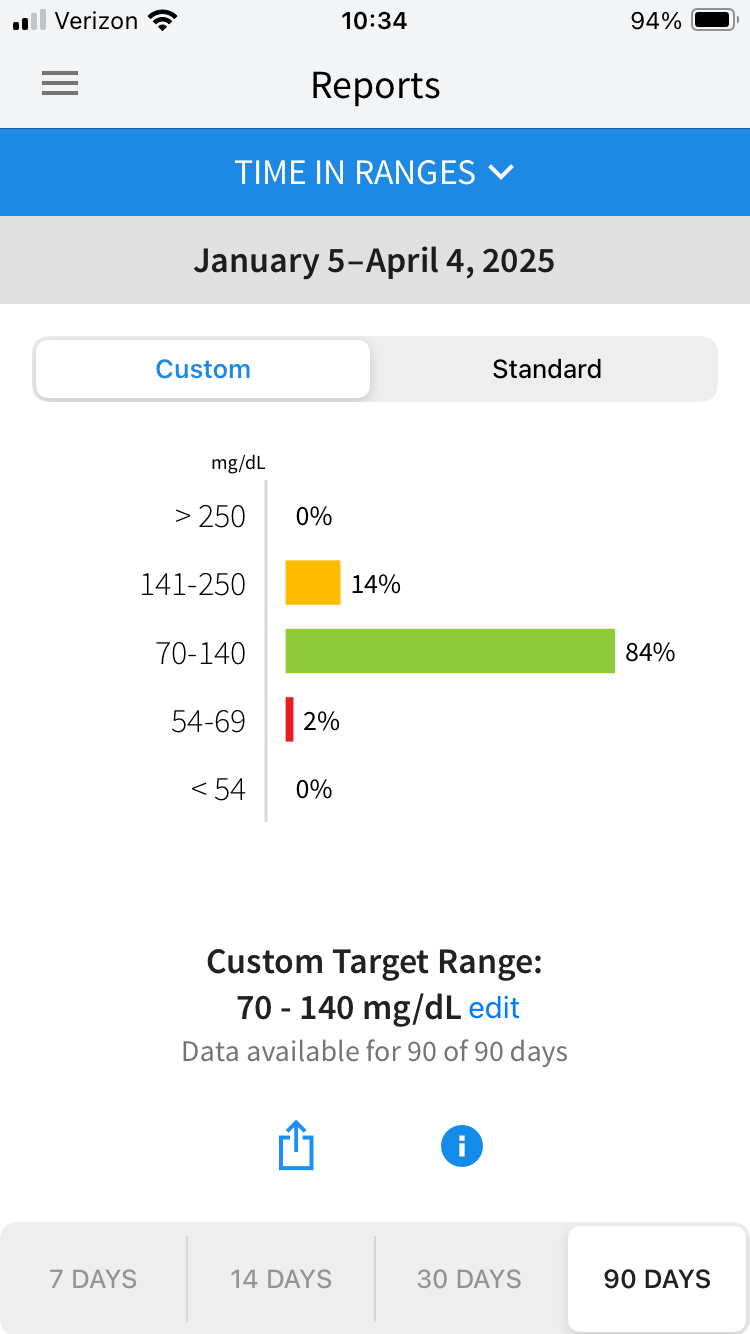This screenshot has height=1334, width=750.
Task: Switch to Custom range view
Action: (203, 369)
